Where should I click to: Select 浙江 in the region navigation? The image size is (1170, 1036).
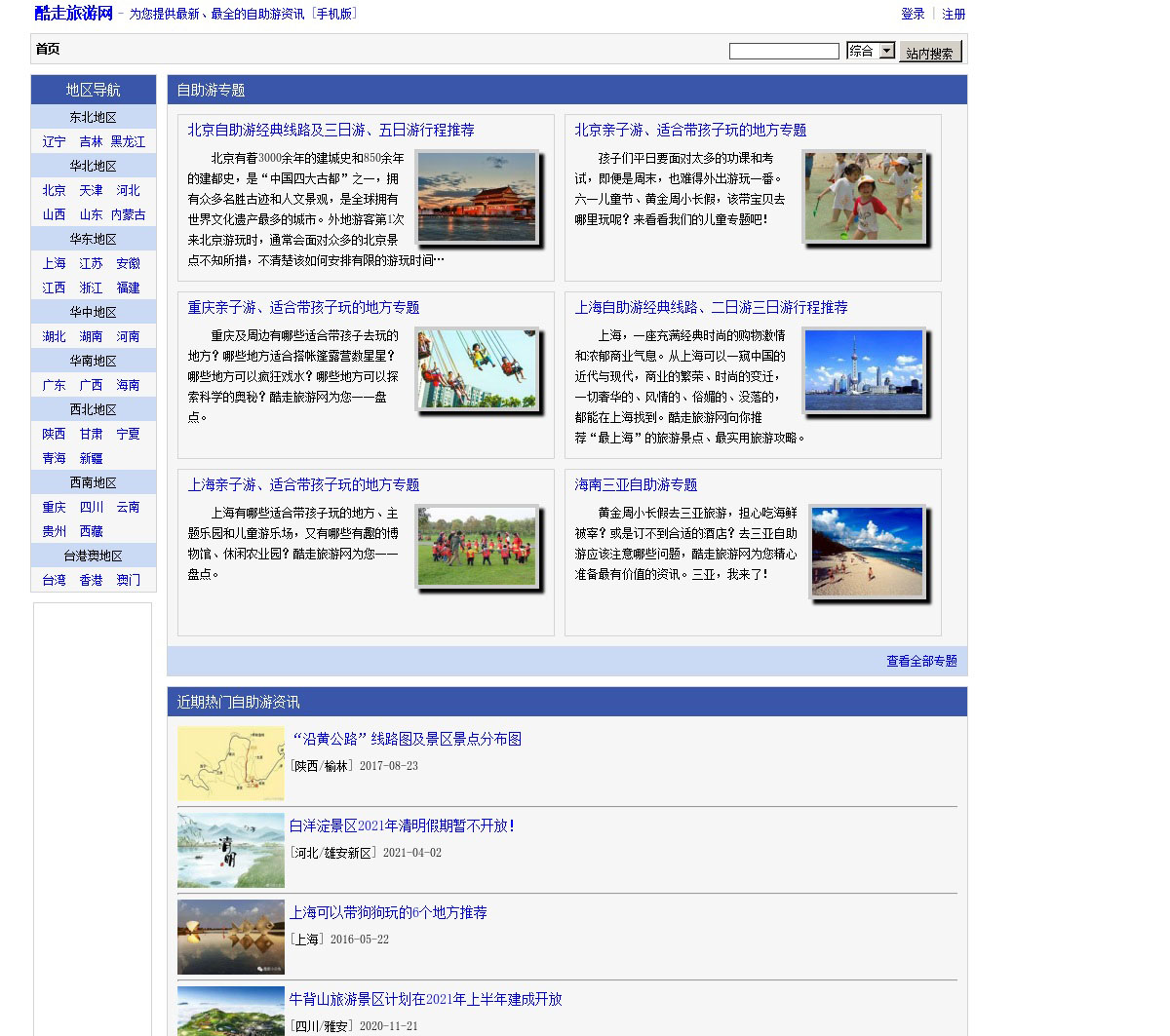point(91,288)
